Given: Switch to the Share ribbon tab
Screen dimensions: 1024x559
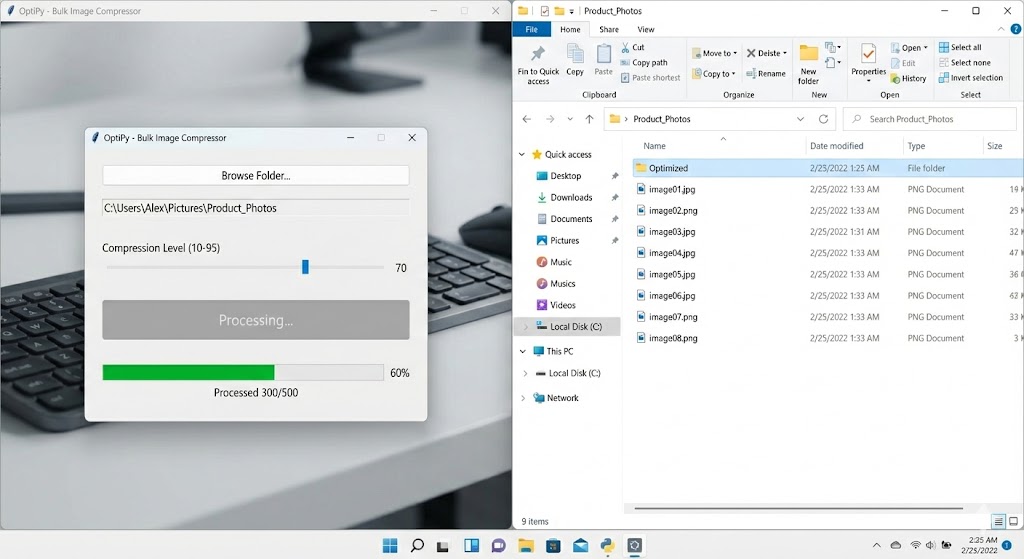Looking at the screenshot, I should pos(609,29).
